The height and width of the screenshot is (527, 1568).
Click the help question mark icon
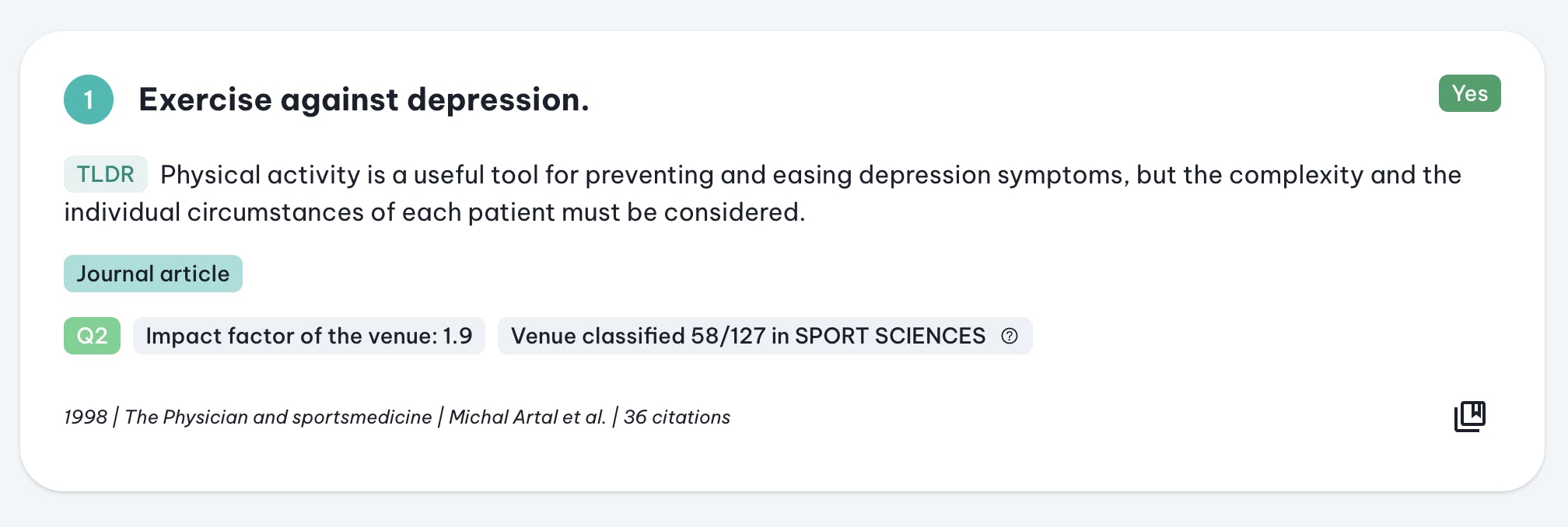point(1010,336)
